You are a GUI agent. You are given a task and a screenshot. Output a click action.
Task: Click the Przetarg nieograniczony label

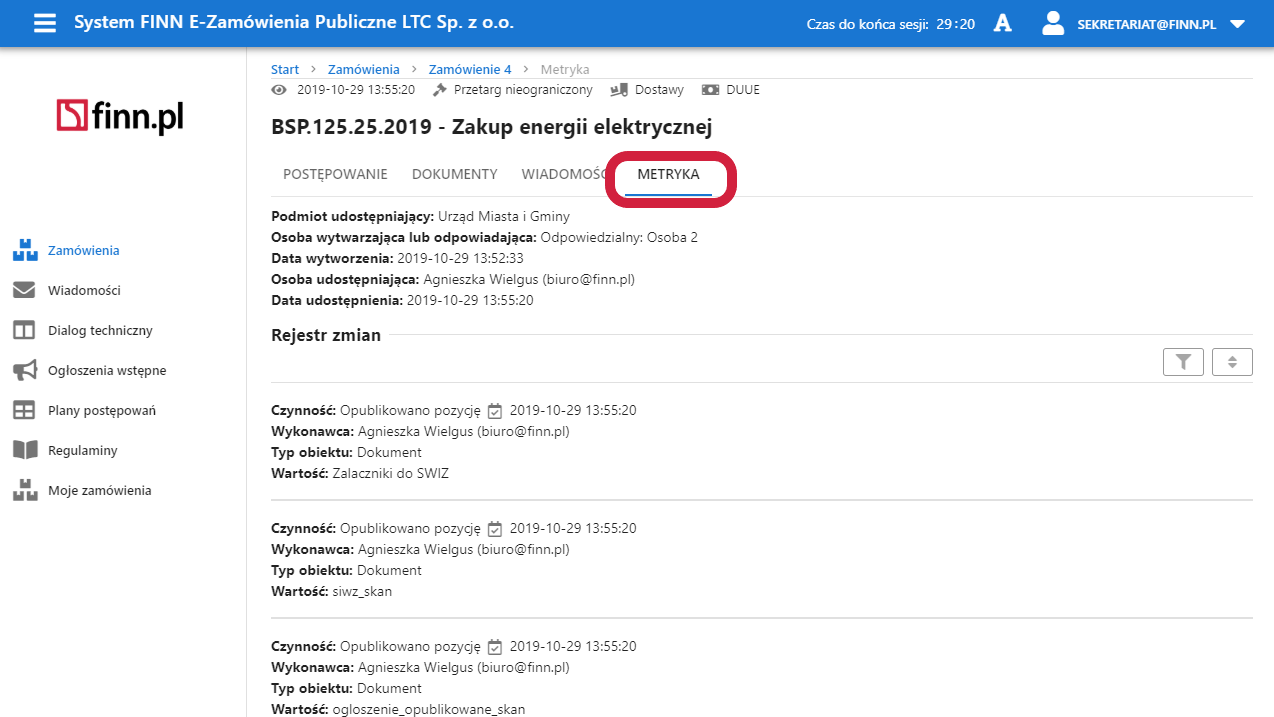[x=523, y=90]
